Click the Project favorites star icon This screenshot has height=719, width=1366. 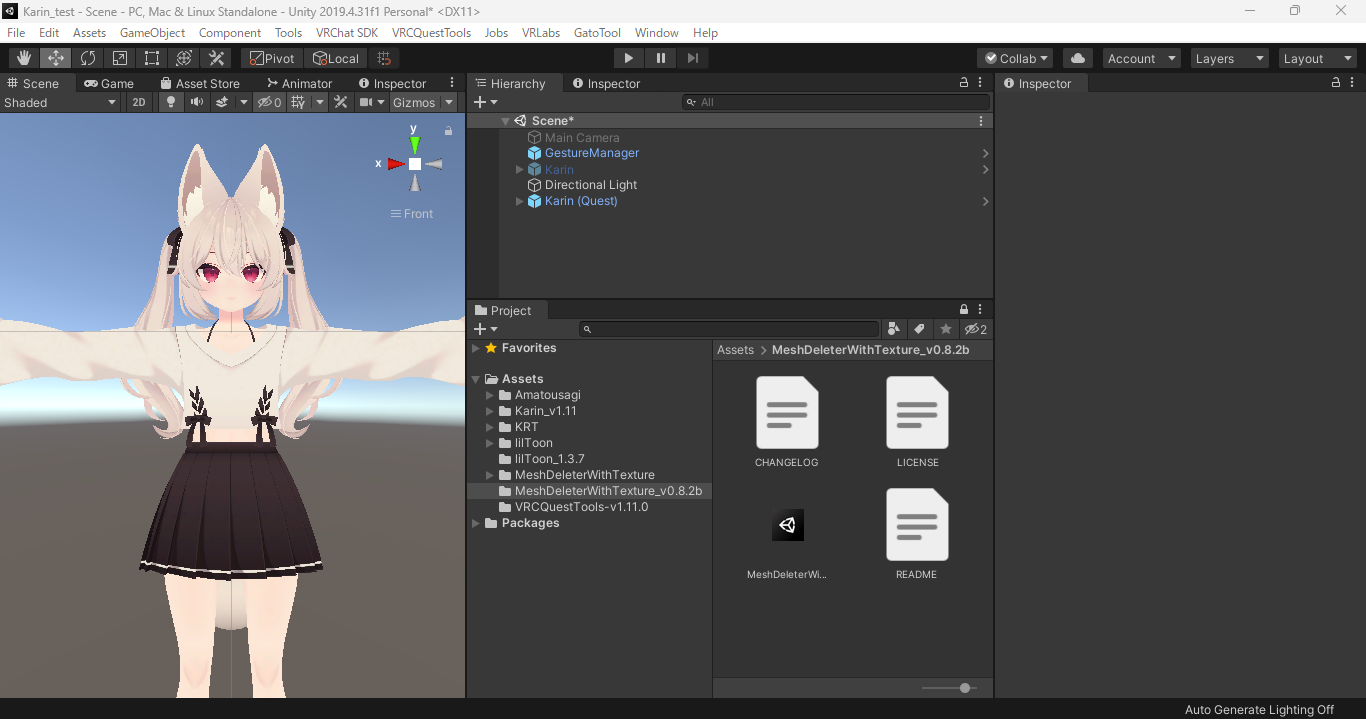pyautogui.click(x=945, y=329)
